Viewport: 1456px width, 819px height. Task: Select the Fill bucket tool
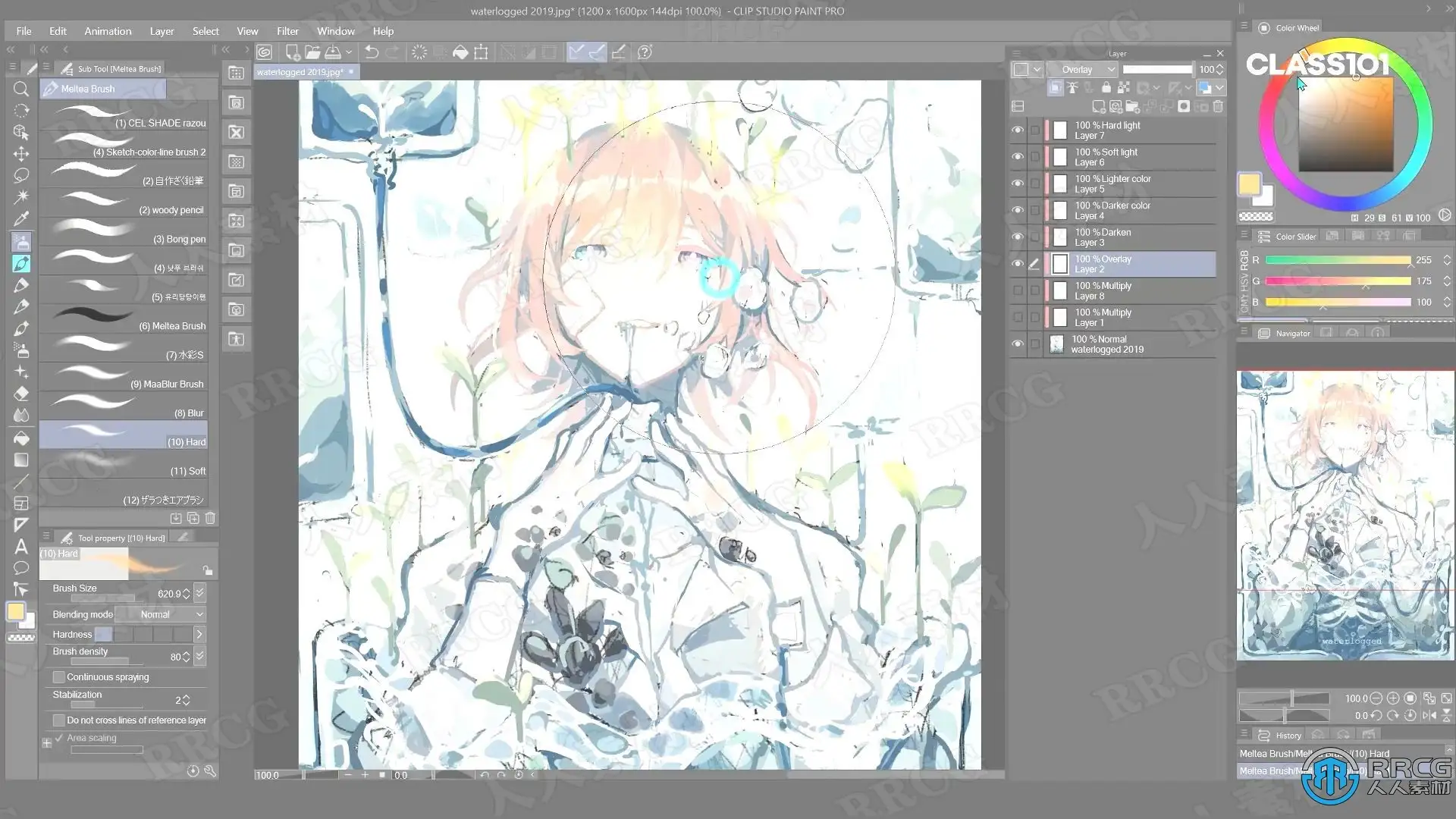[x=21, y=438]
